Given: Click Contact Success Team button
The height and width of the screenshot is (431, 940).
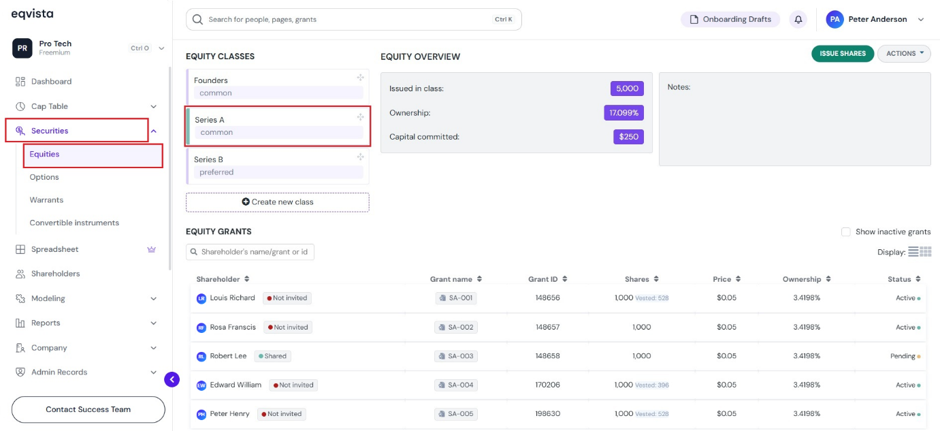Looking at the screenshot, I should point(88,409).
